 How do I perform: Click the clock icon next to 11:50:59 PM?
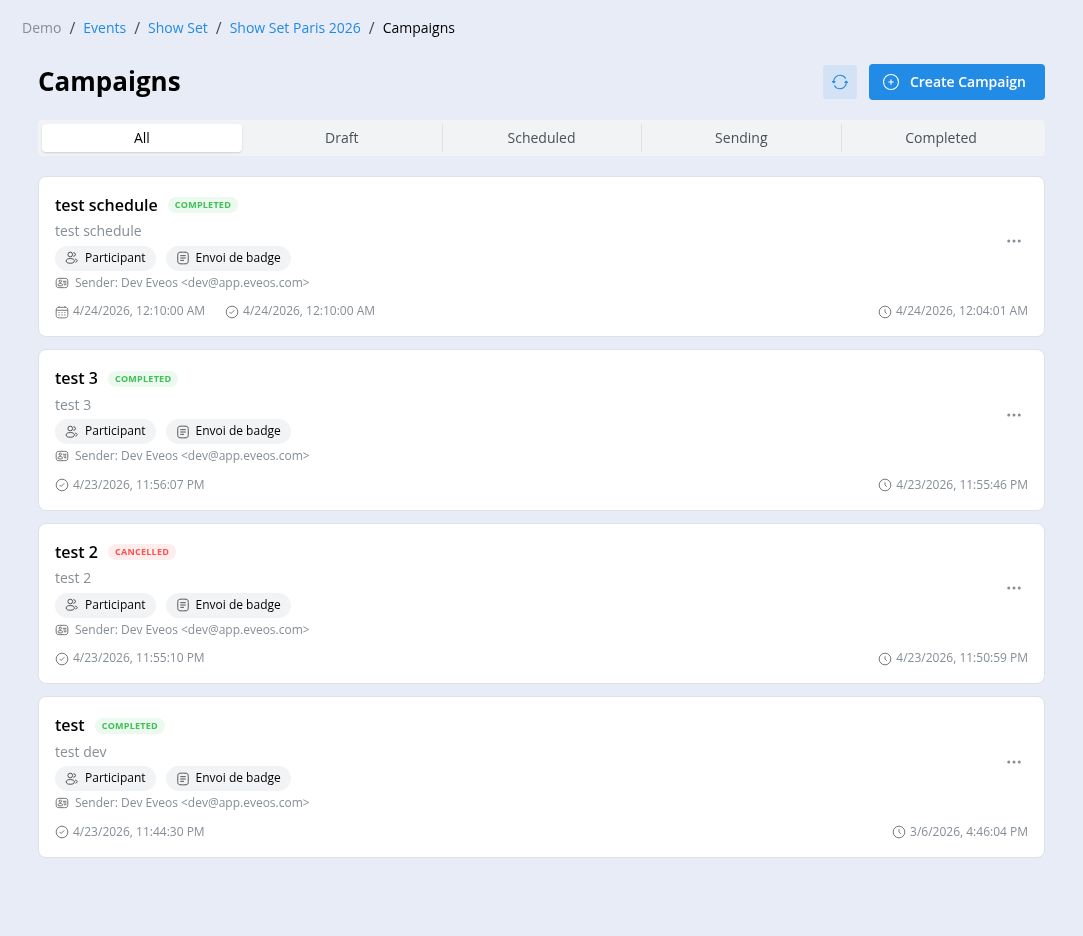click(x=884, y=658)
